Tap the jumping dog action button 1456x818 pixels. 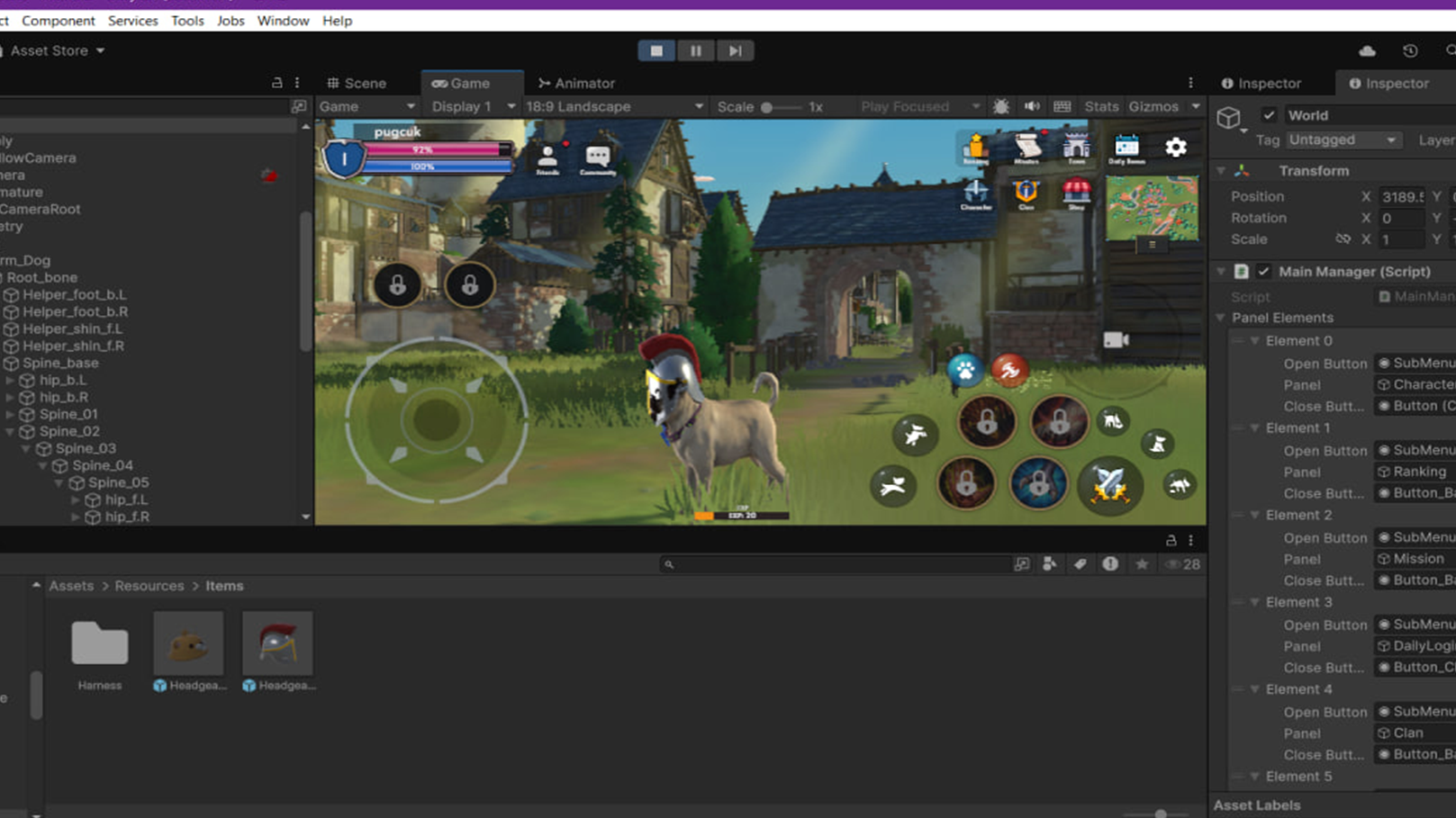915,435
